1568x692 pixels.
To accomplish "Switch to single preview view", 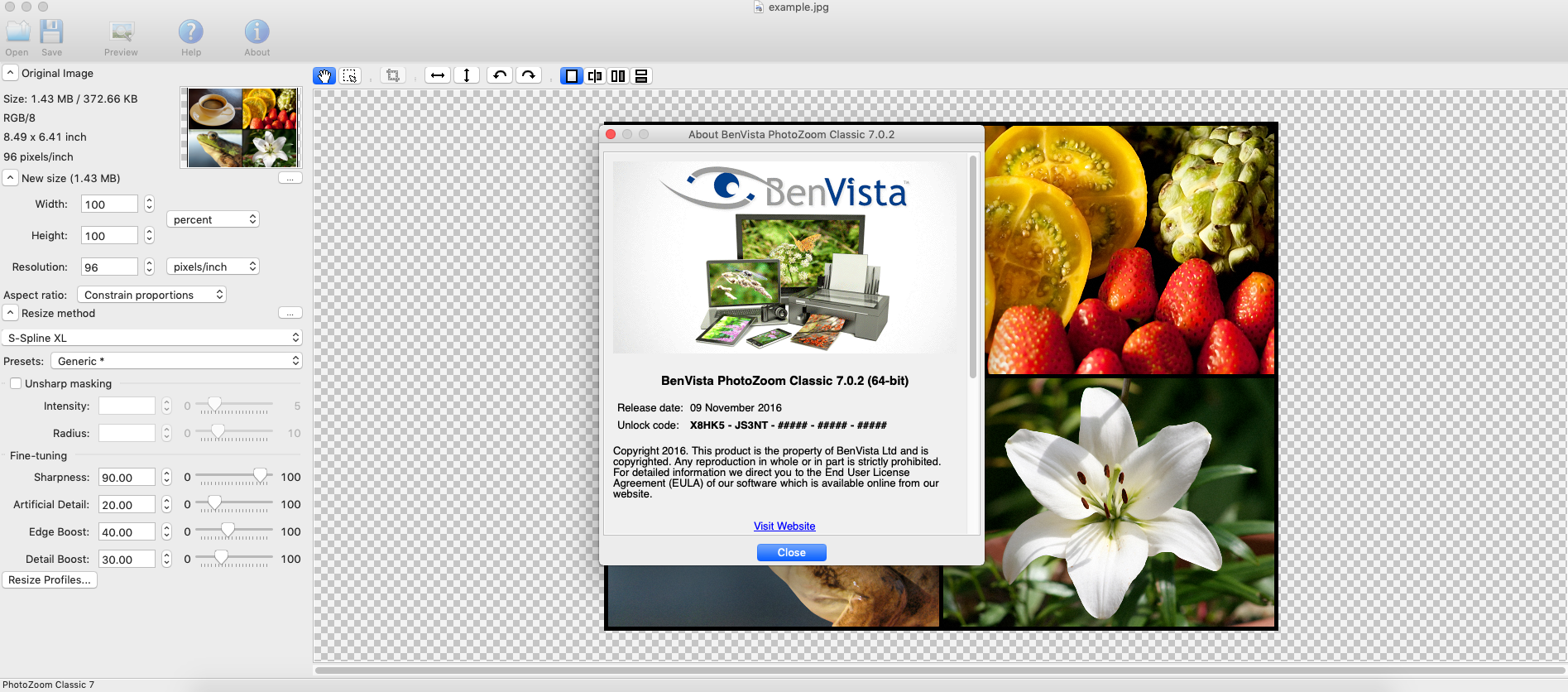I will tap(572, 75).
